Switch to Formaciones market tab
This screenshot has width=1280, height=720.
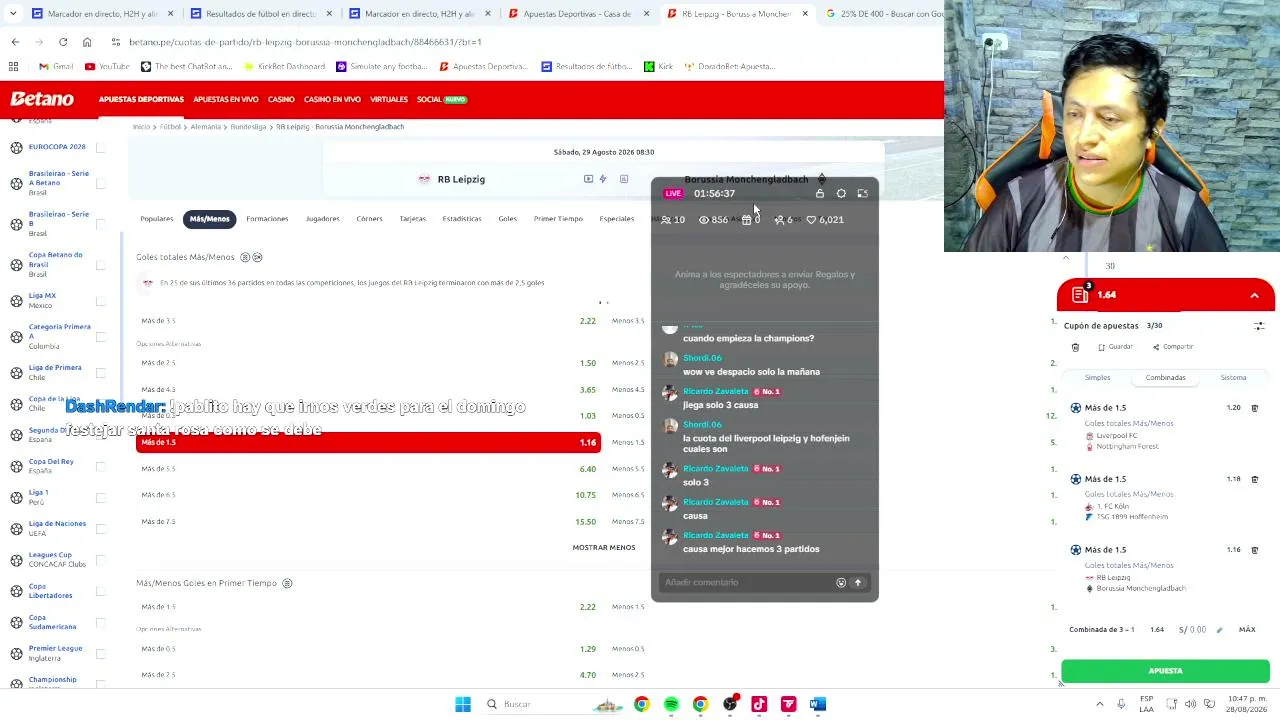coord(267,219)
